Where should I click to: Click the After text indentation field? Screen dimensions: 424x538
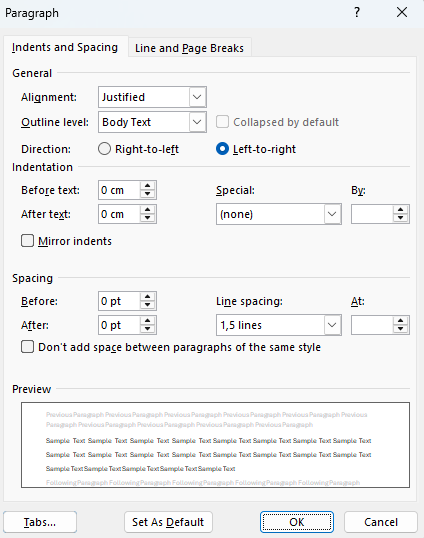[x=119, y=214]
